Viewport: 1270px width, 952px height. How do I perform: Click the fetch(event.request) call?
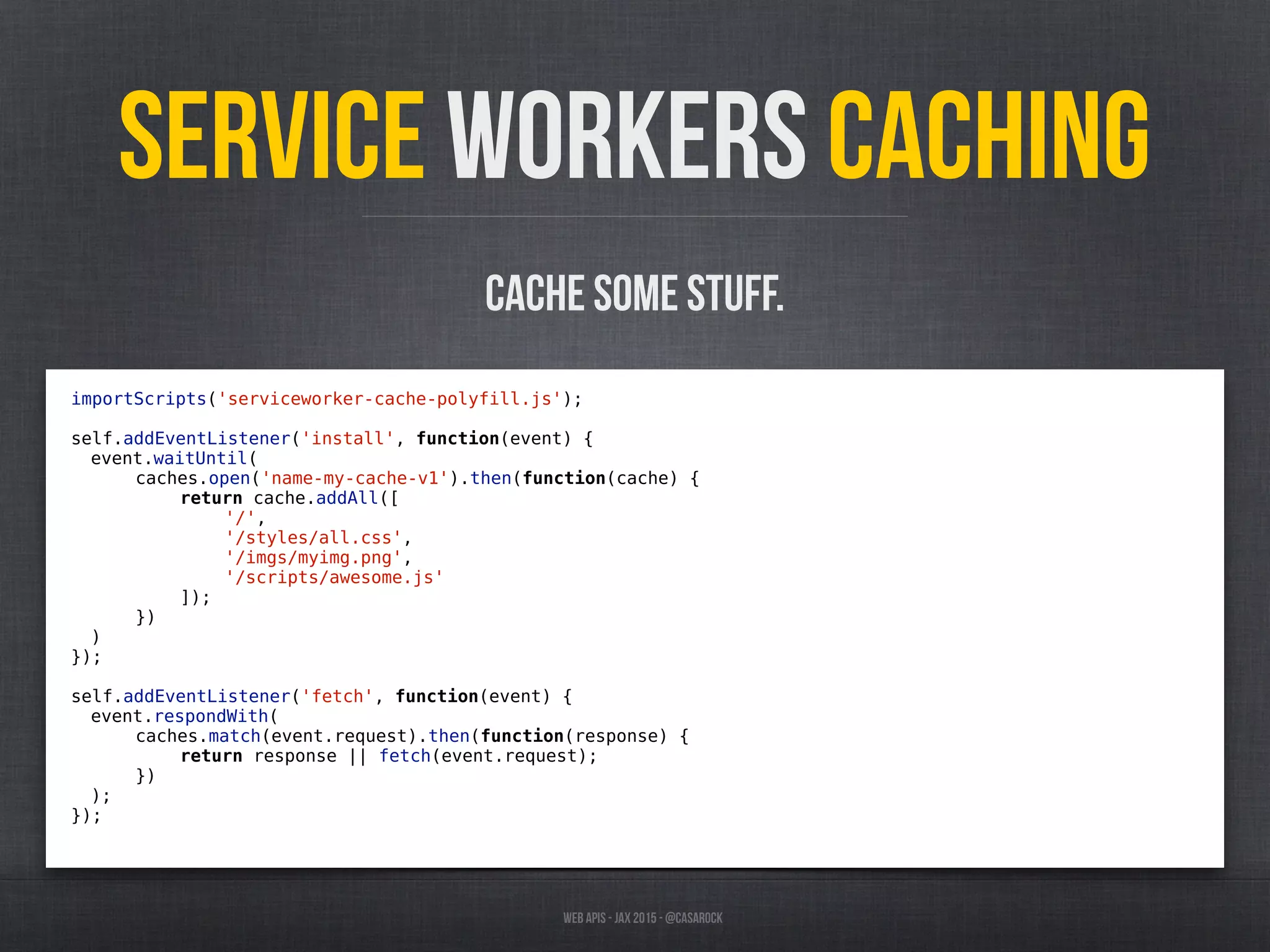tap(482, 756)
